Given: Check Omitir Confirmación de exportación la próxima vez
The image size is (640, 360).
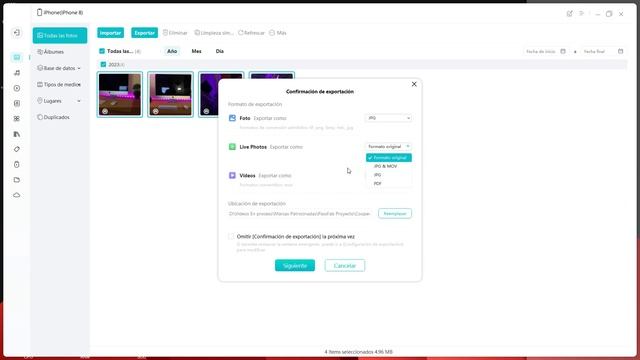Looking at the screenshot, I should [x=231, y=236].
